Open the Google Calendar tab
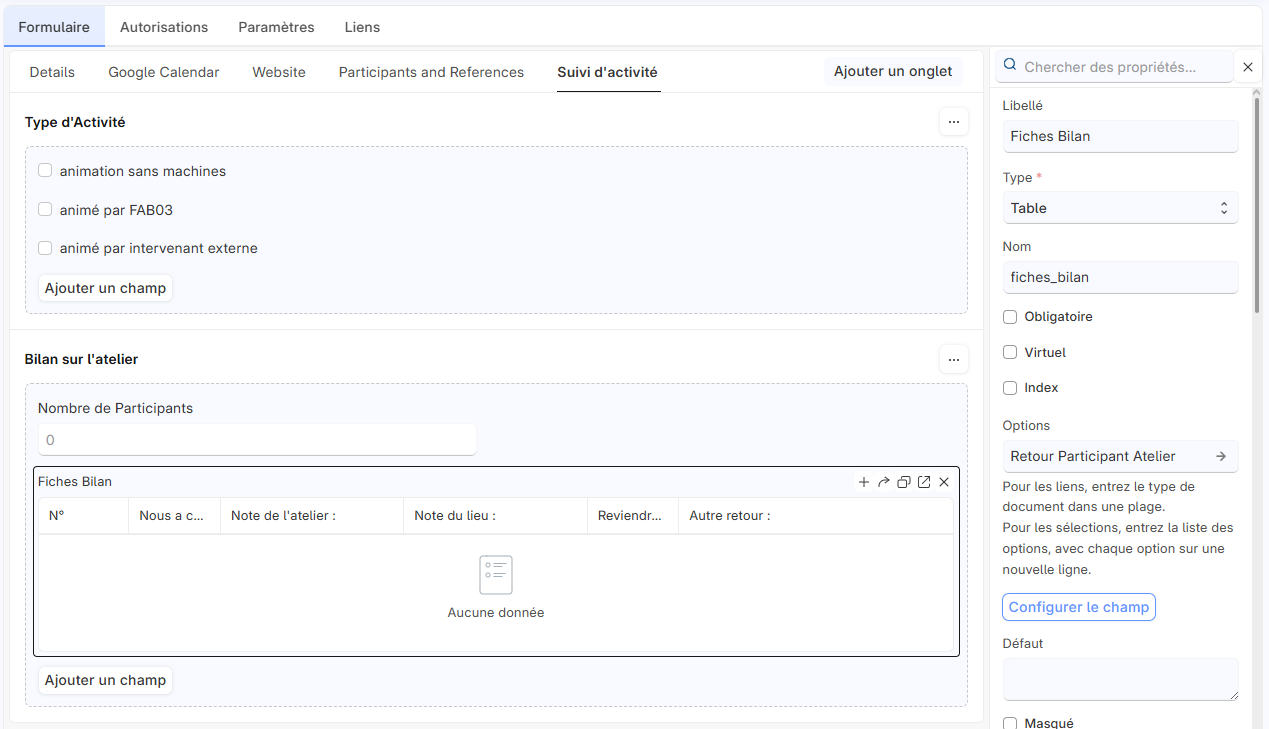This screenshot has width=1269, height=729. 164,72
